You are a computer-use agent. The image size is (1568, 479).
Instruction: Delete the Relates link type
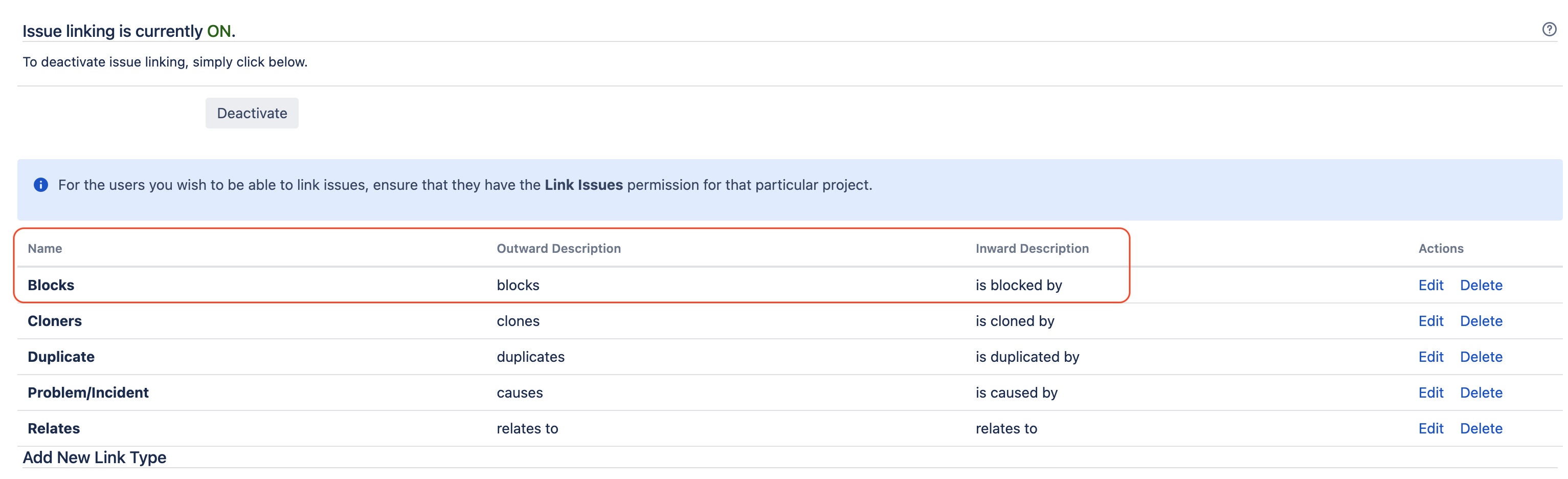pos(1482,428)
